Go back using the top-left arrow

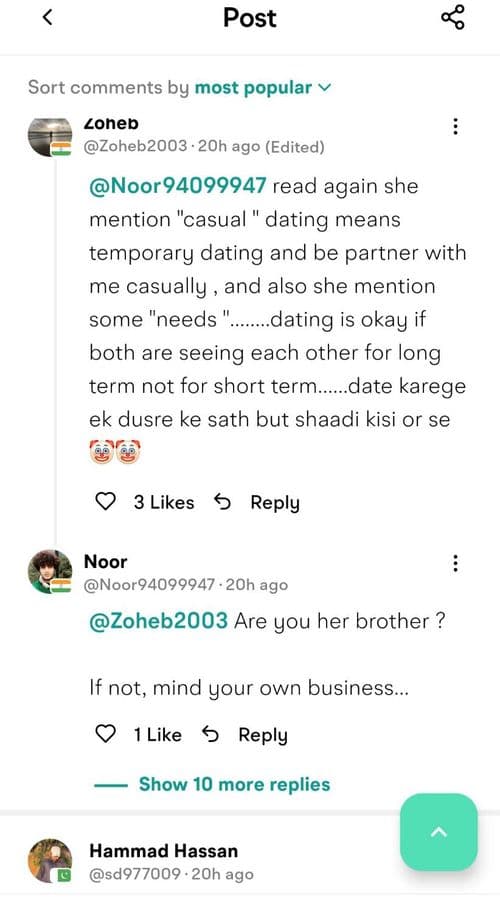tap(48, 17)
